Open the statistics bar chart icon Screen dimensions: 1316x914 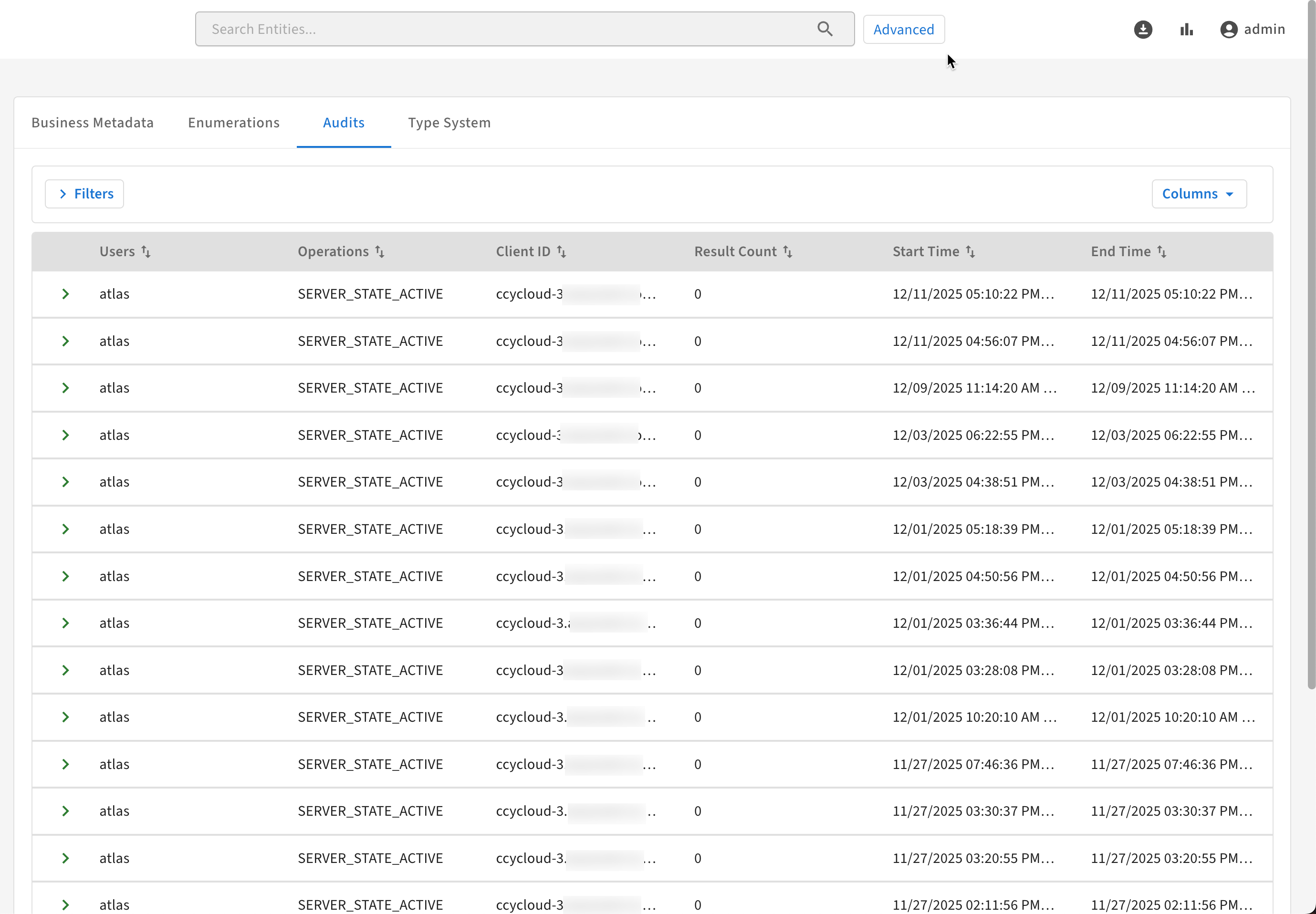pos(1186,29)
